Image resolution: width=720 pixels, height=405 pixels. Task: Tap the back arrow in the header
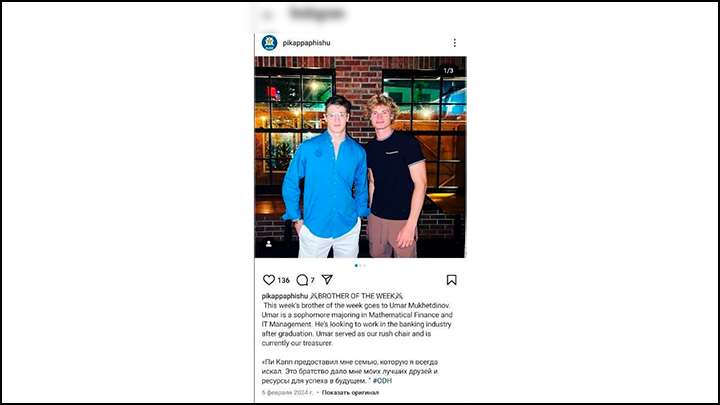[267, 15]
